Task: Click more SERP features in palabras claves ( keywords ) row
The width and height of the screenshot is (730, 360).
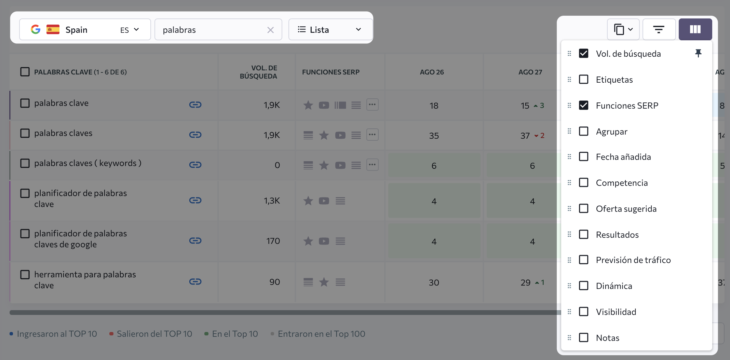Action: (372, 165)
